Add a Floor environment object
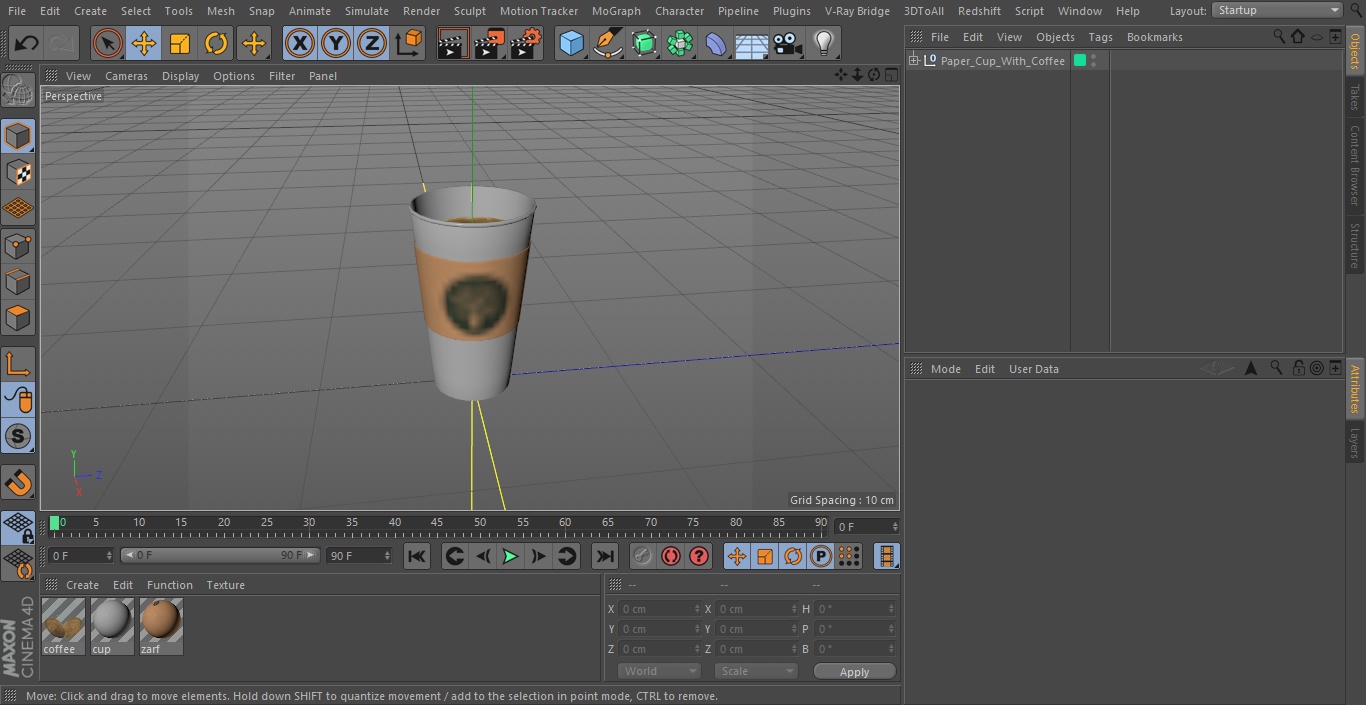Viewport: 1366px width, 705px height. [x=752, y=43]
